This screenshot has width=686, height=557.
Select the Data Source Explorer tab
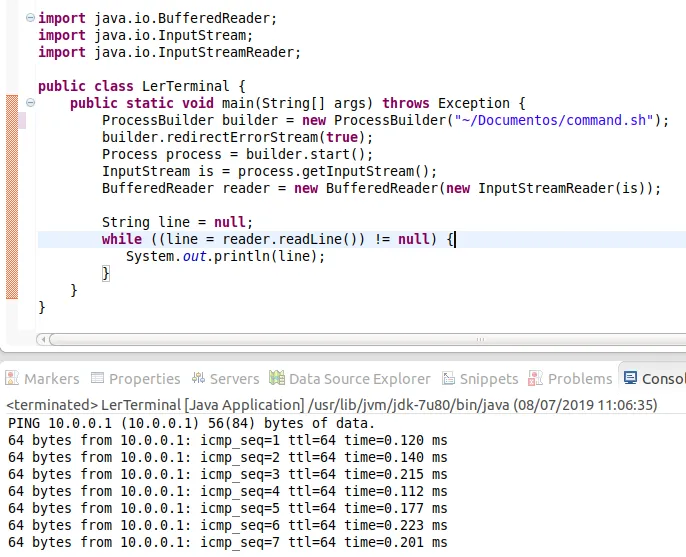click(359, 379)
